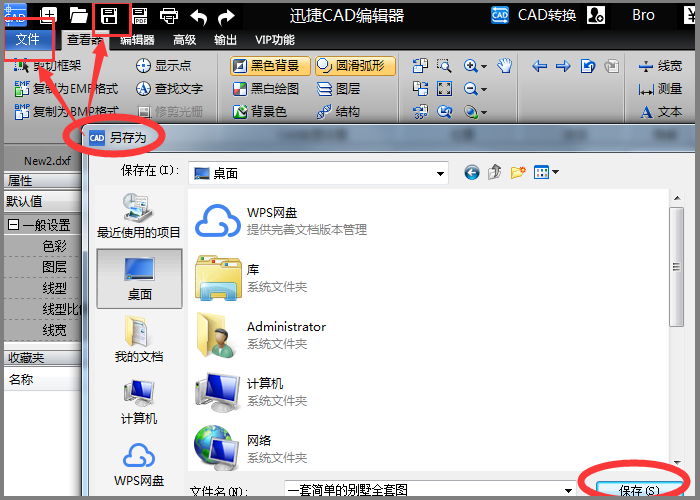Viewport: 700px width, 500px height.
Task: Open the CAD转换 converter
Action: pyautogui.click(x=533, y=15)
